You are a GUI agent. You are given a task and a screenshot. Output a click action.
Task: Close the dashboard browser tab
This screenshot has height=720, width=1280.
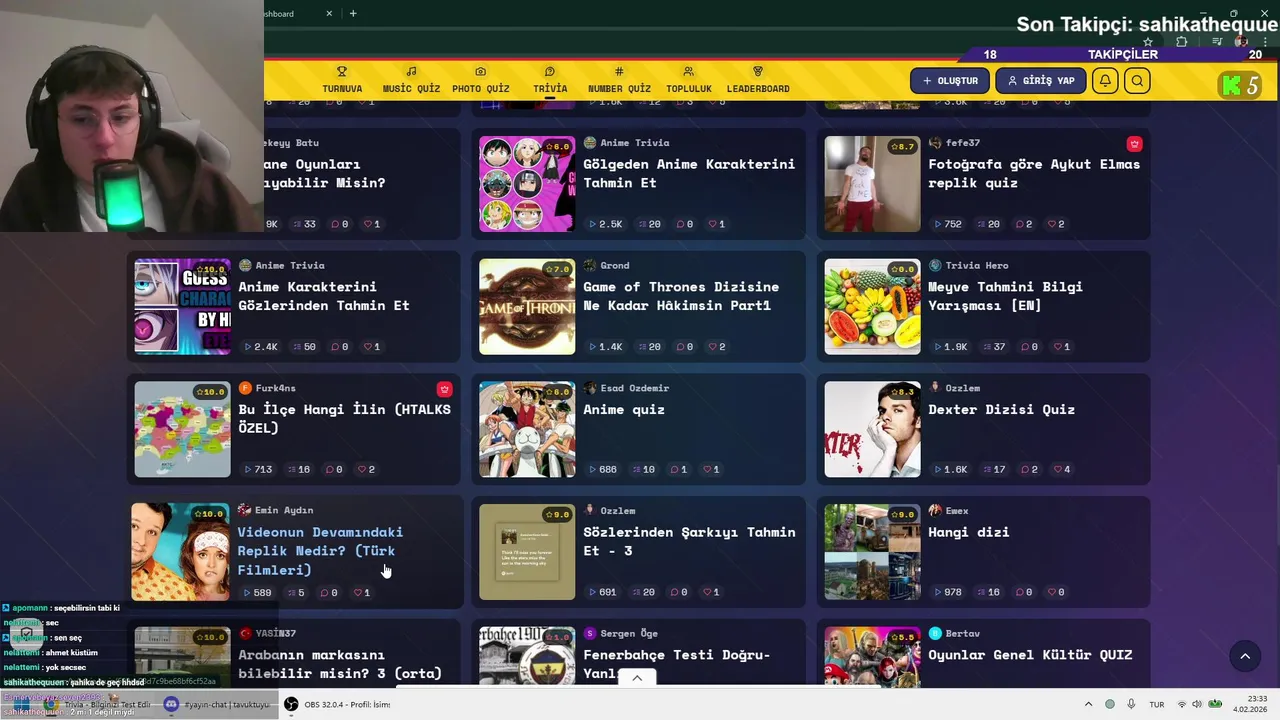330,13
